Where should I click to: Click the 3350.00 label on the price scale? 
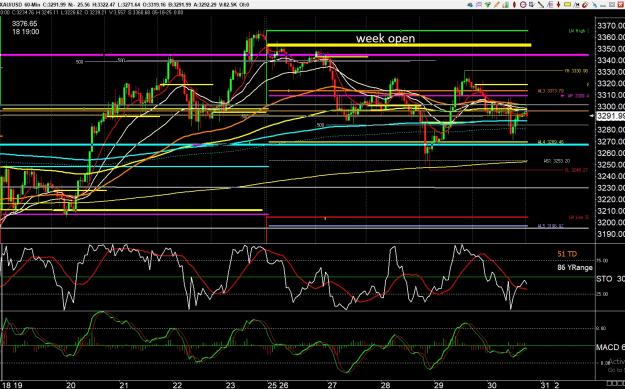pyautogui.click(x=611, y=49)
